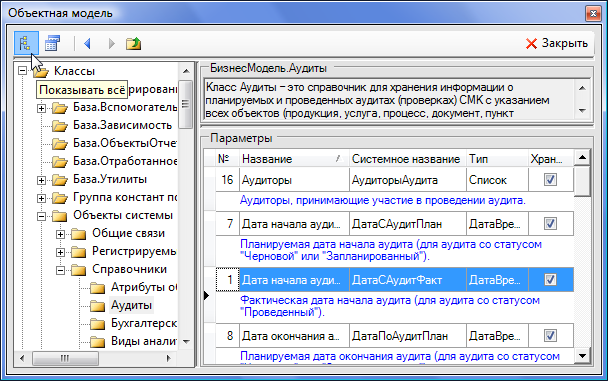Click the АудиторыАудита system name cell
This screenshot has width=608, height=381.
click(408, 180)
